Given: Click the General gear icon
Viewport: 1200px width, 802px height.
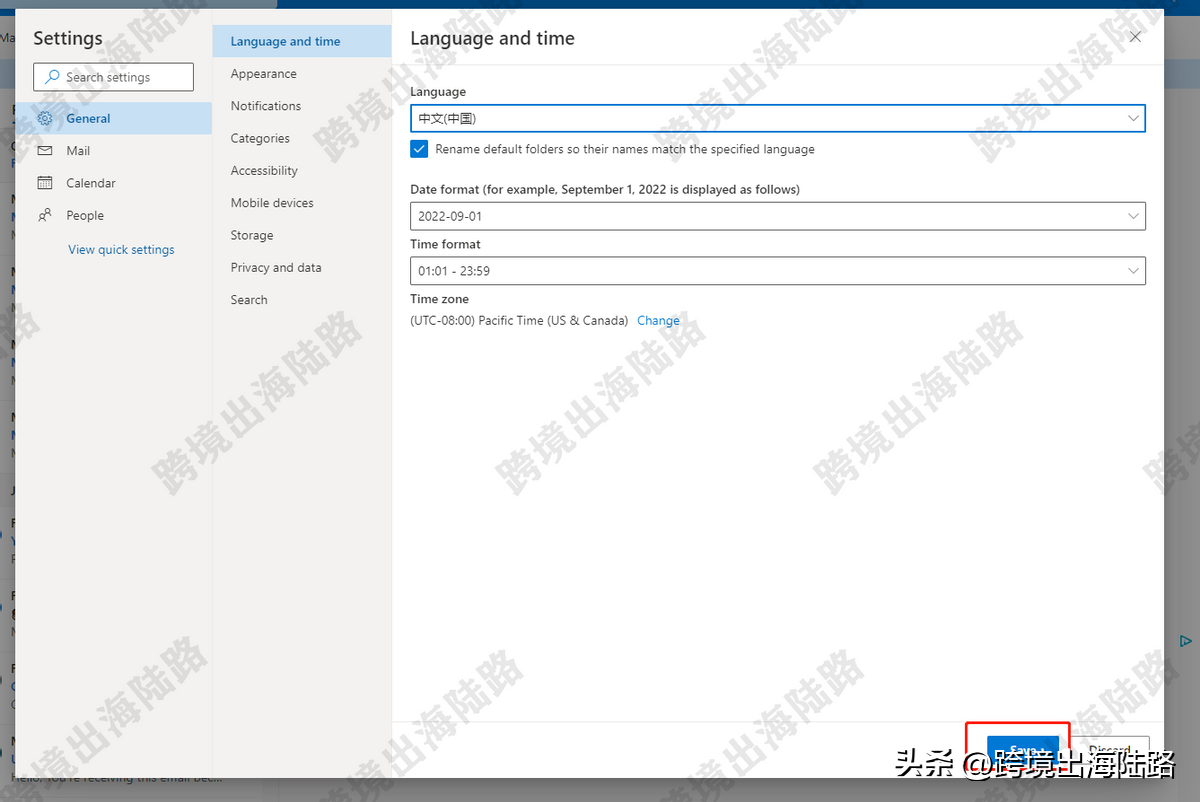Looking at the screenshot, I should pyautogui.click(x=45, y=118).
